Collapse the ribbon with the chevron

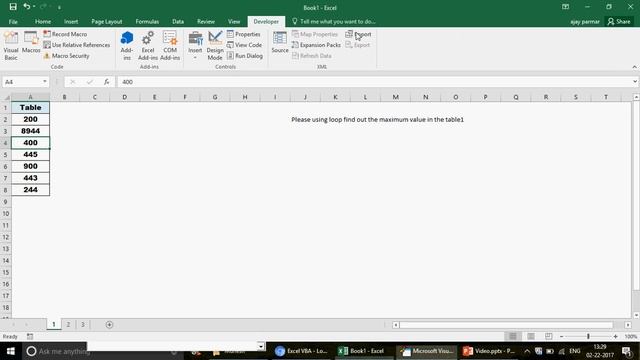tap(634, 67)
